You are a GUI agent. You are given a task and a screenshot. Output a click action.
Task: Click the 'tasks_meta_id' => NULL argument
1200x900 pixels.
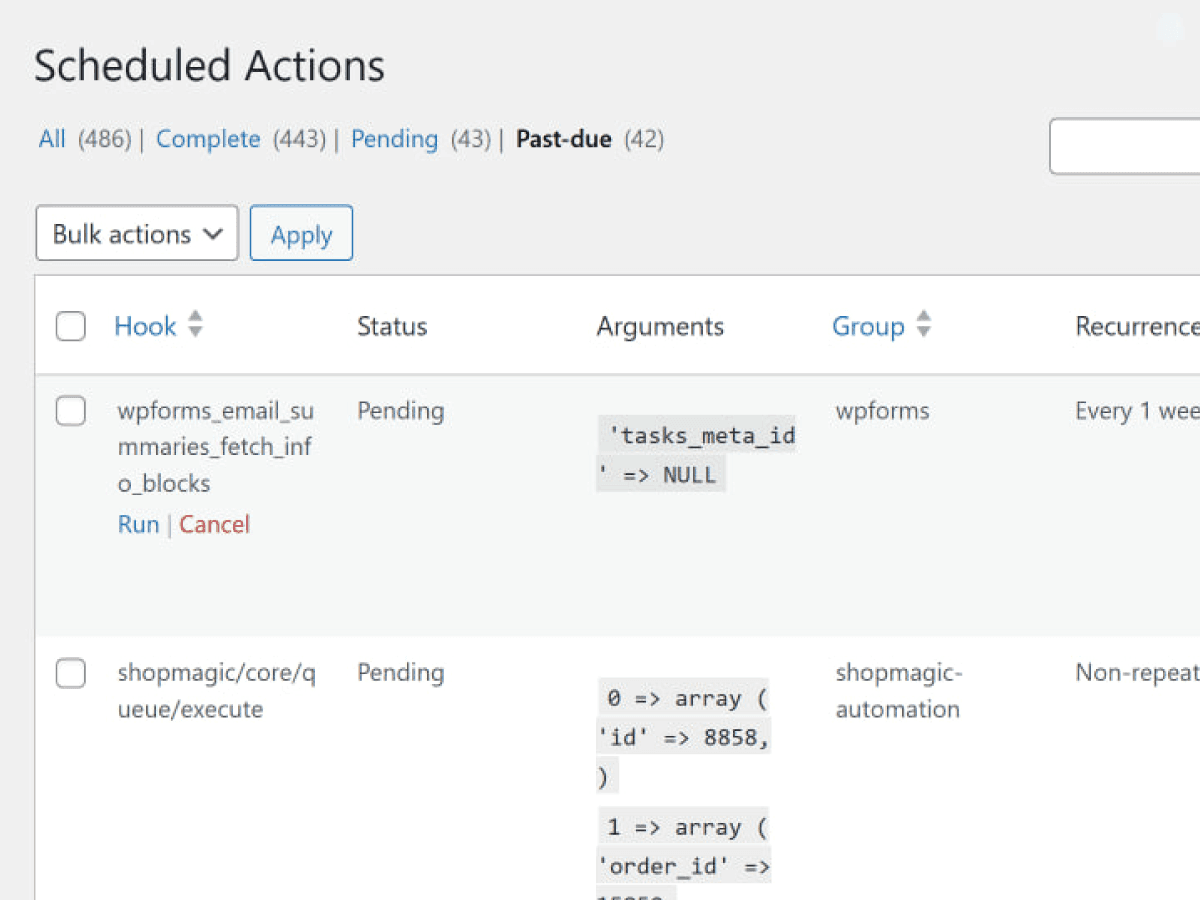click(x=695, y=454)
